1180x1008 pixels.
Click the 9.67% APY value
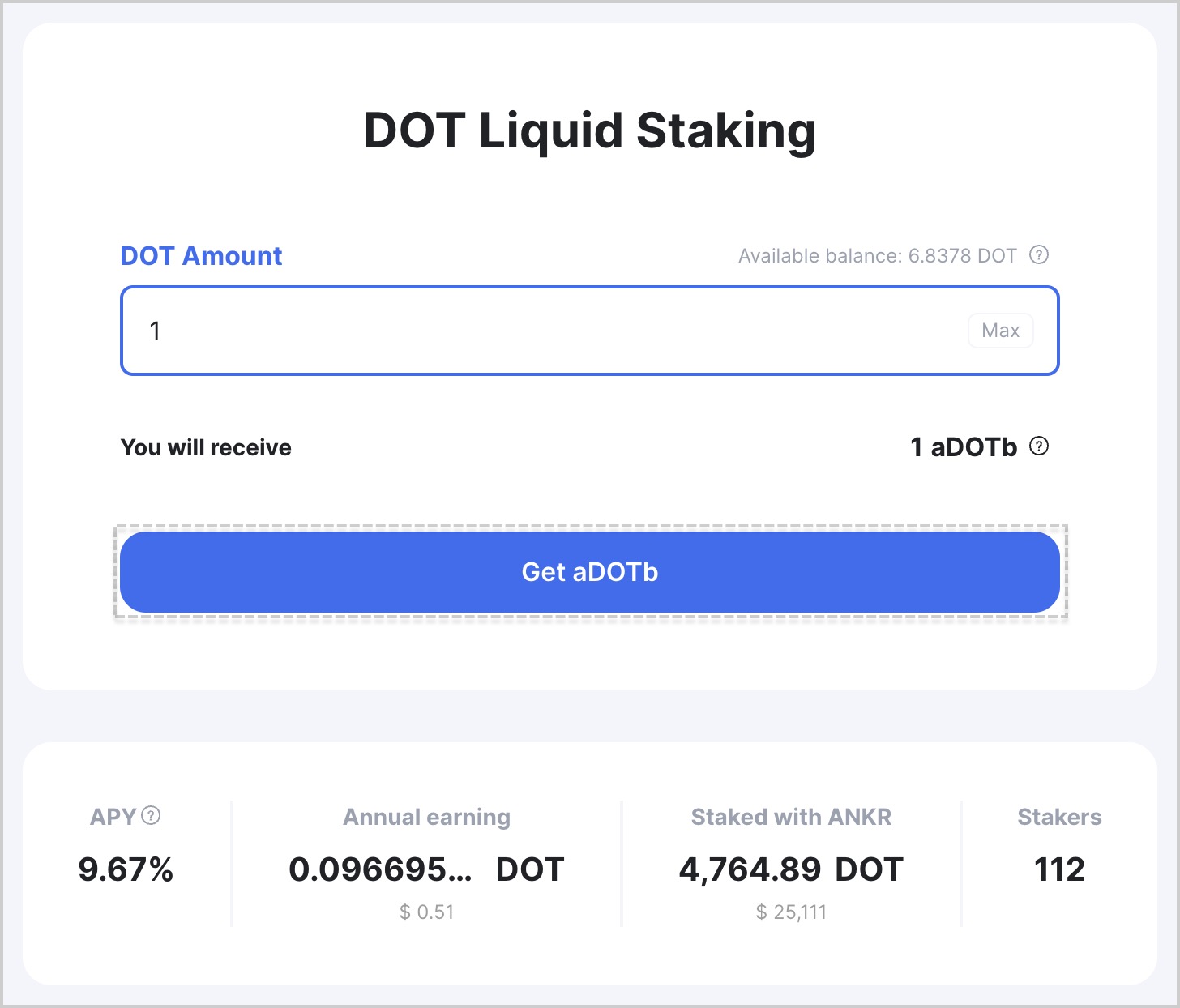(x=126, y=869)
